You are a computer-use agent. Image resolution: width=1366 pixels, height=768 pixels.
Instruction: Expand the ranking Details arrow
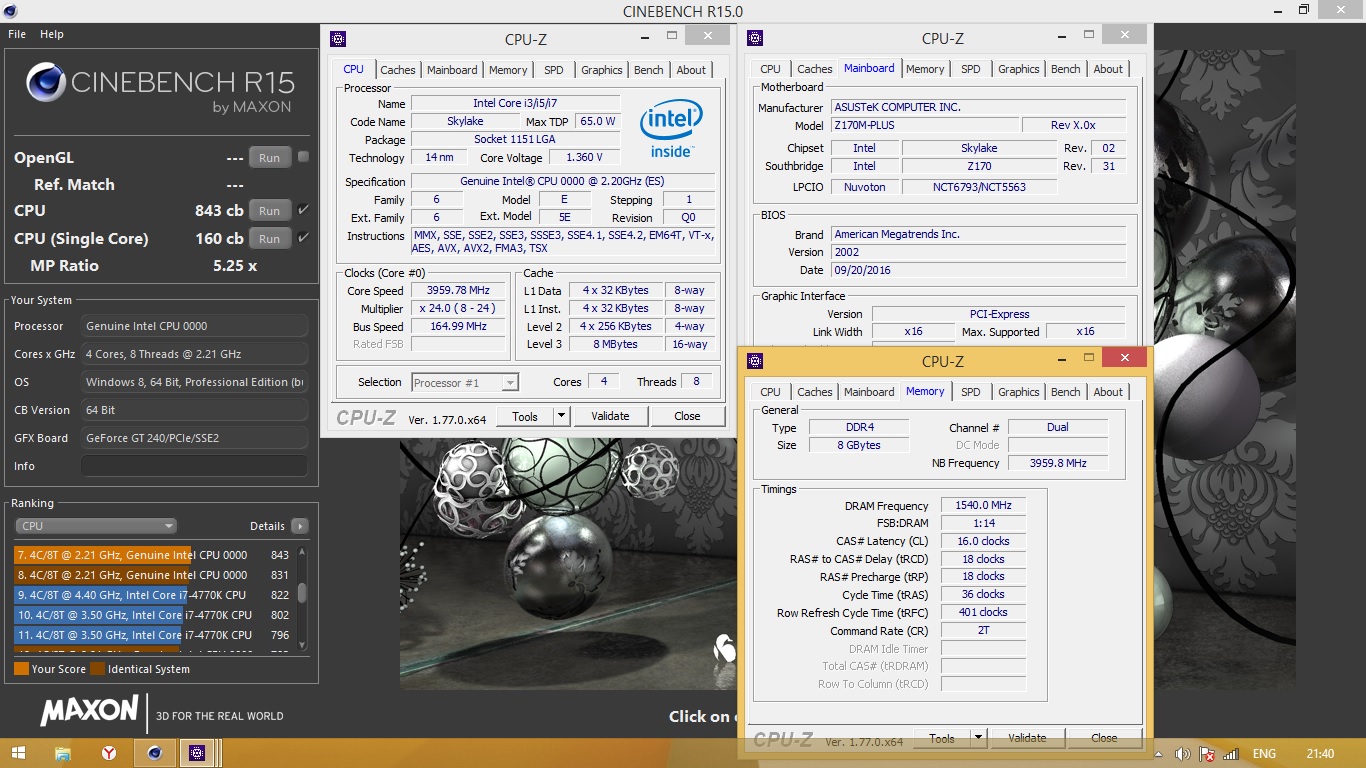pyautogui.click(x=299, y=526)
